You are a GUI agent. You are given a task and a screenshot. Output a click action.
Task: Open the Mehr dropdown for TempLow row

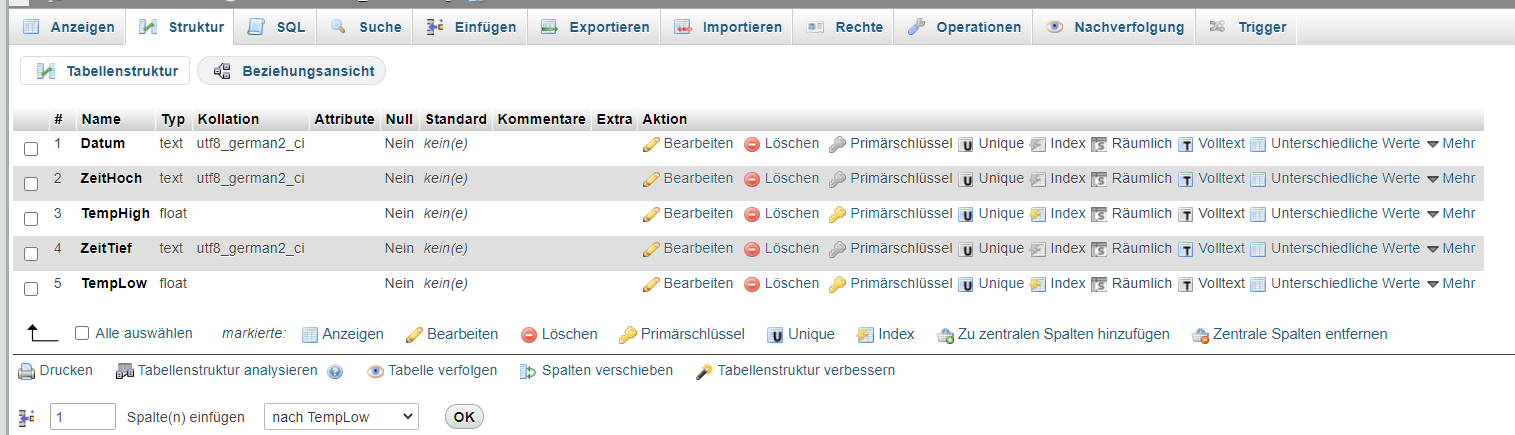point(1451,284)
